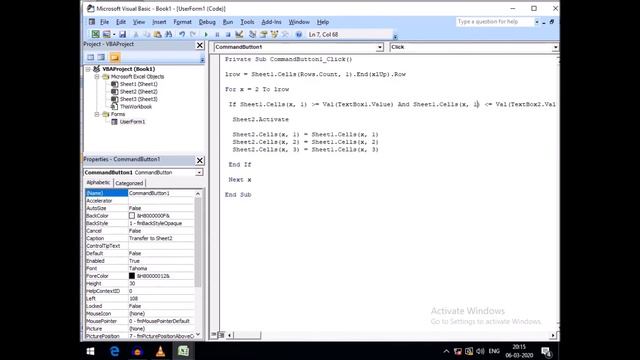
Task: Click the Break (pause) toolbar icon
Action: (x=217, y=35)
